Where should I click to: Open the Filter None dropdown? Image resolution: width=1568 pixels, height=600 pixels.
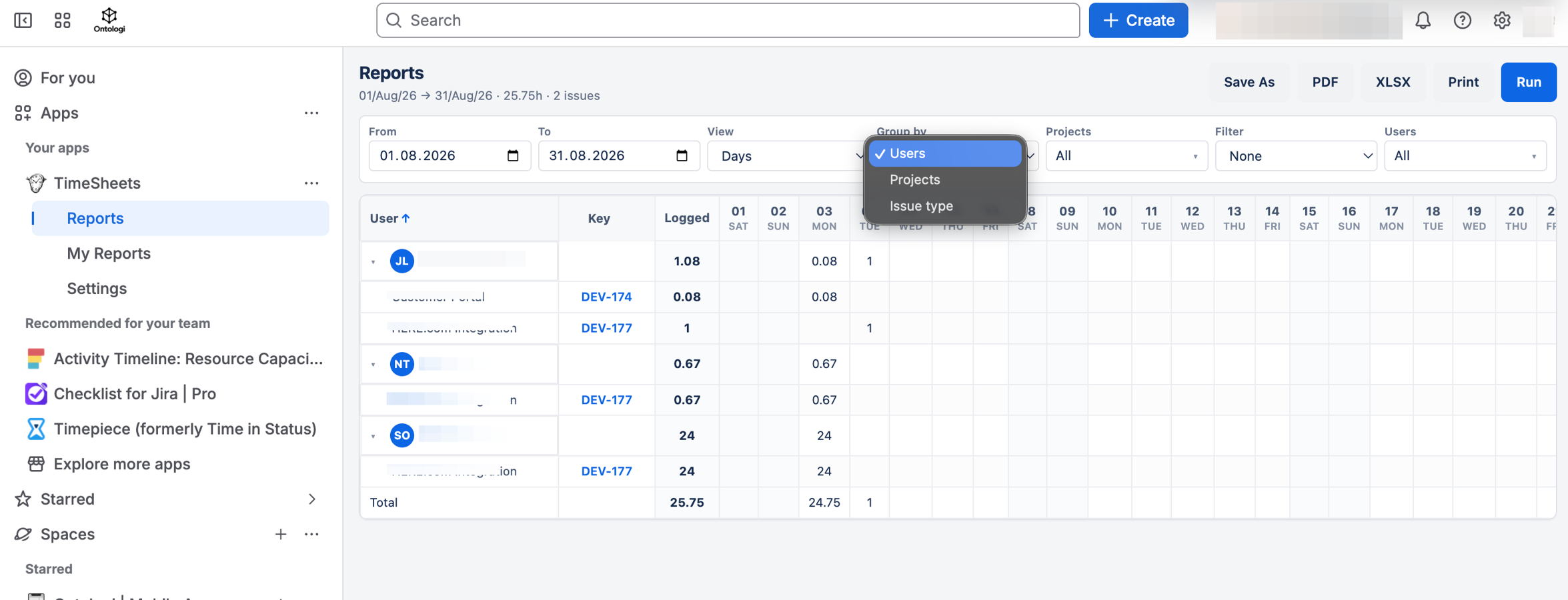point(1295,156)
